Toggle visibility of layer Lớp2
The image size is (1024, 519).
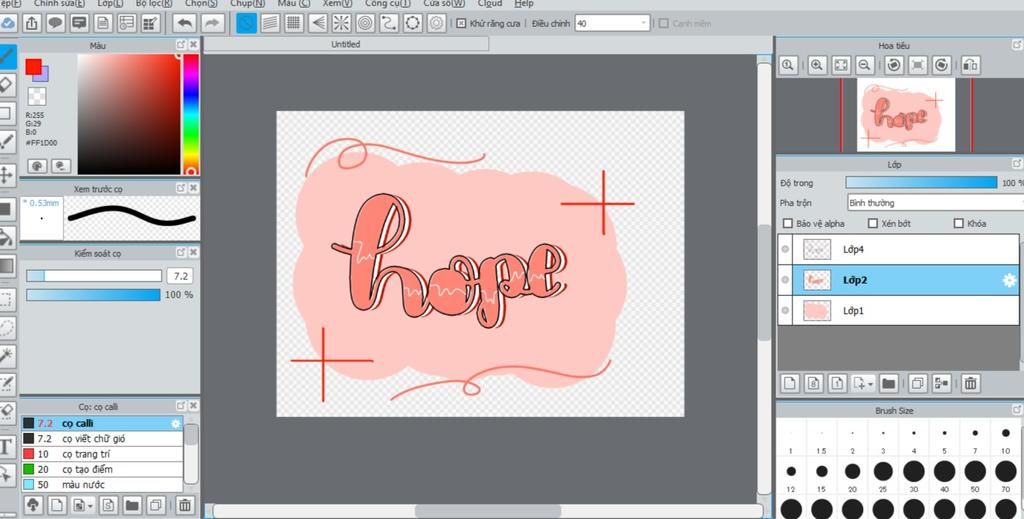(785, 279)
